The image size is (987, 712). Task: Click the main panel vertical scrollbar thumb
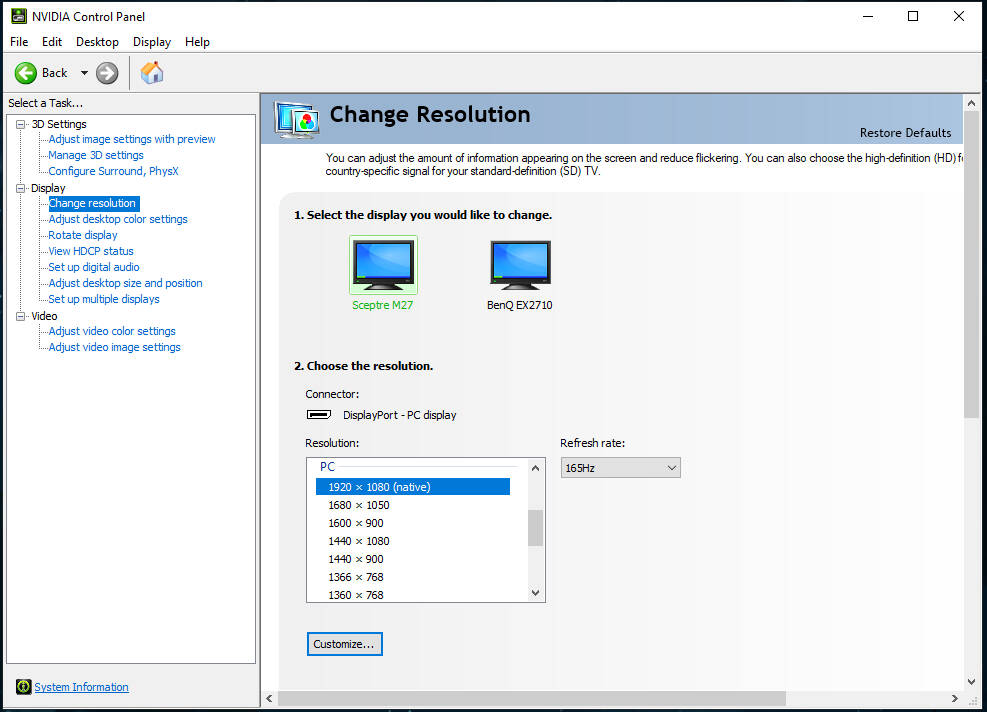(971, 265)
